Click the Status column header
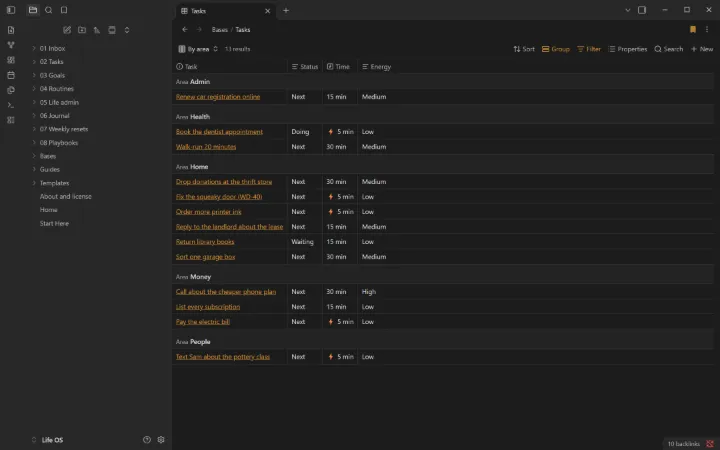The image size is (720, 450). tap(304, 67)
